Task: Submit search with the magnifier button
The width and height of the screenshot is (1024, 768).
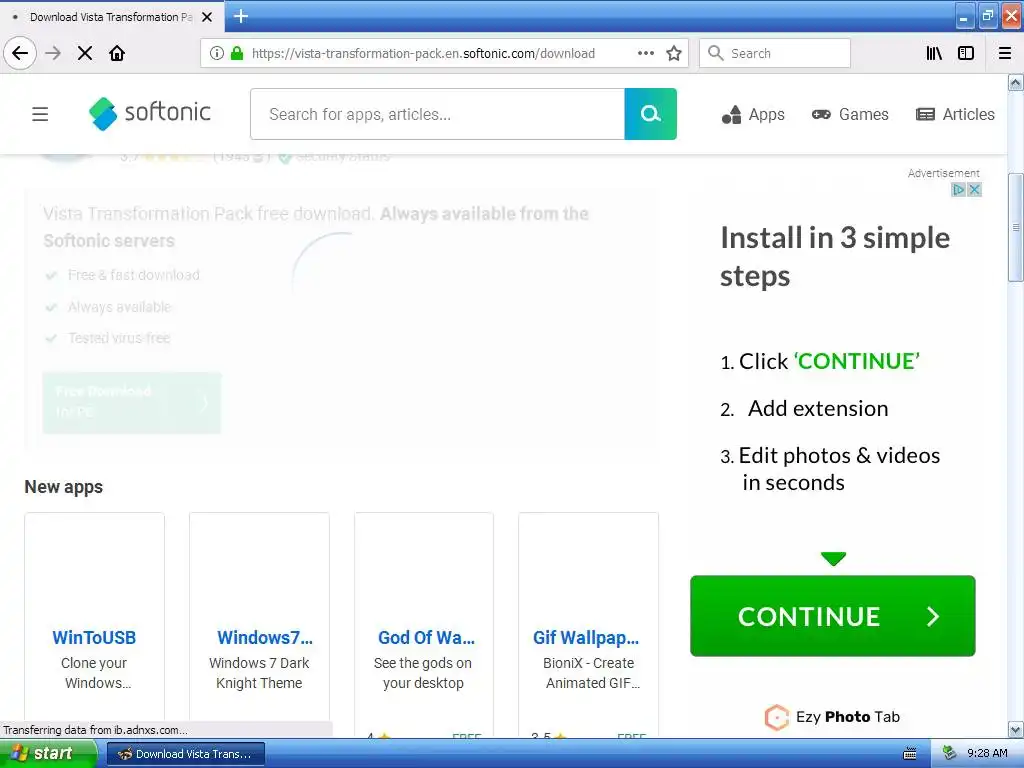Action: click(x=650, y=114)
